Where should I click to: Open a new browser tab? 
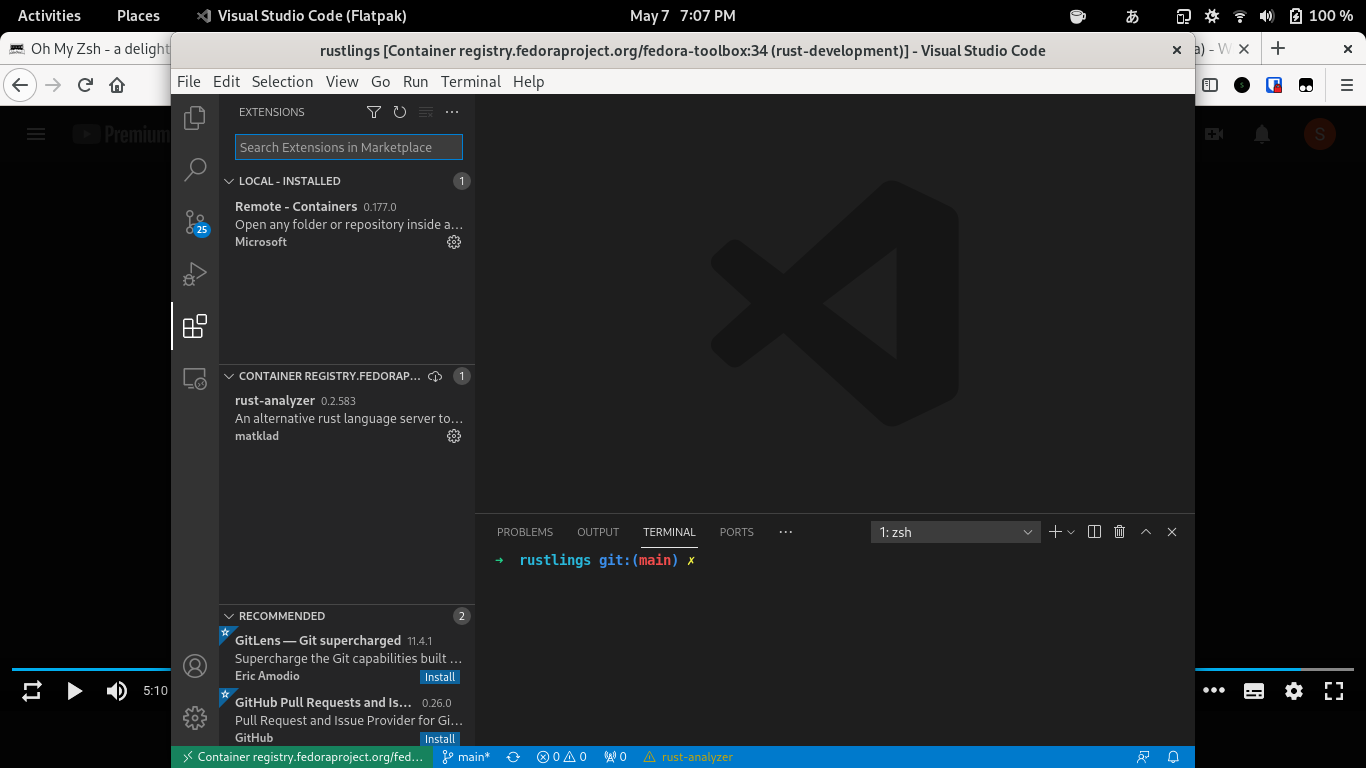tap(1278, 48)
